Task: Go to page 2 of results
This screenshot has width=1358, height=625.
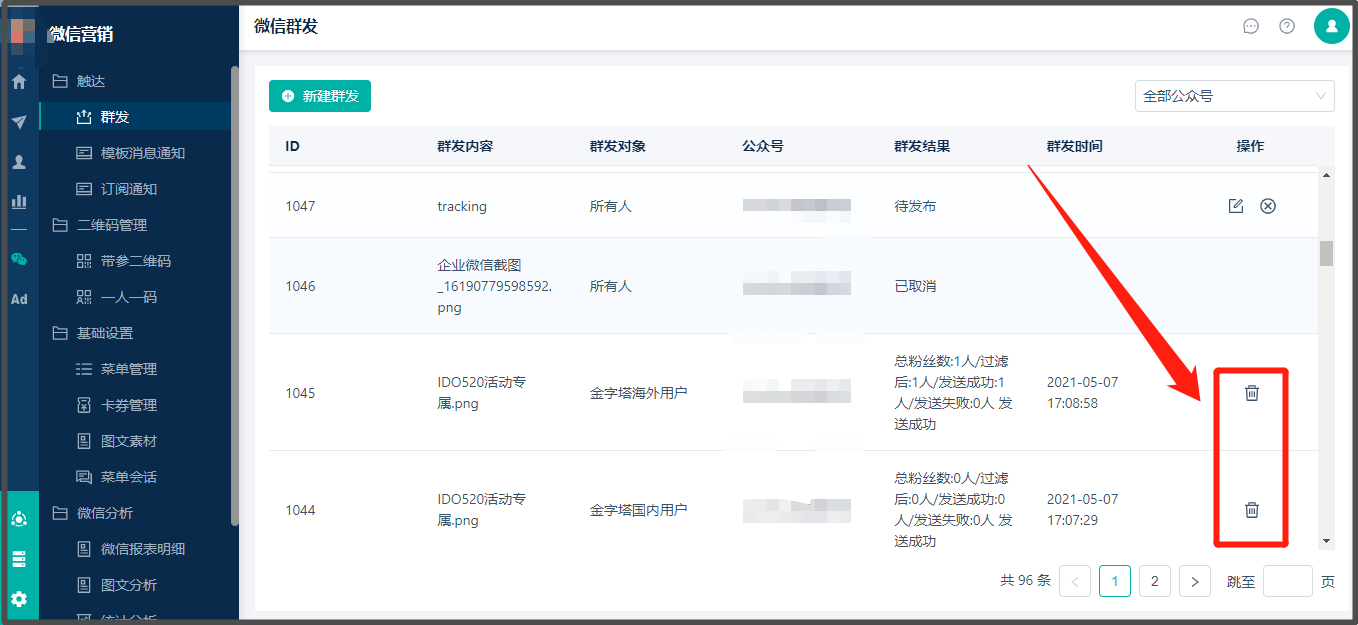Action: click(1155, 581)
